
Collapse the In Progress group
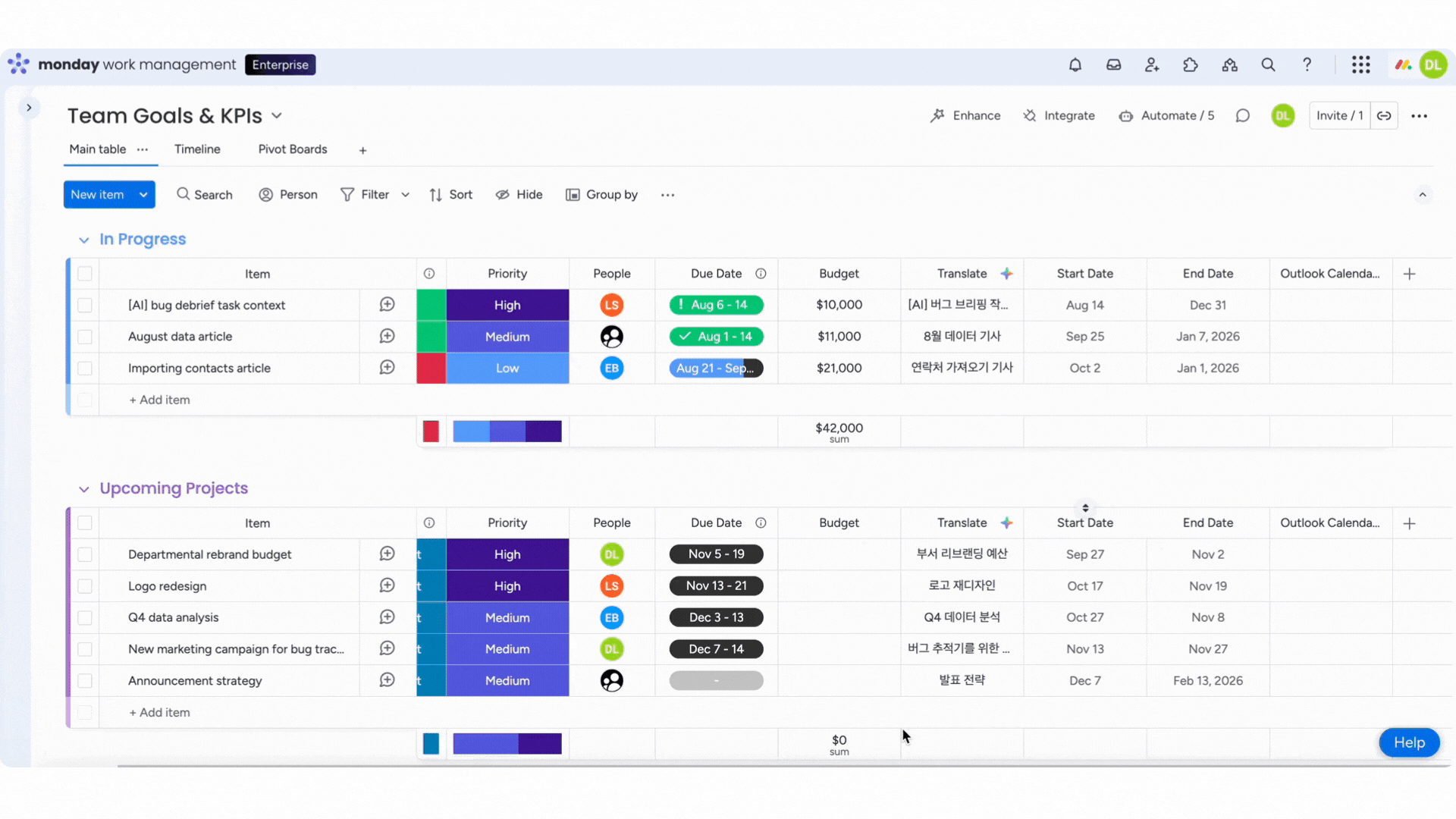(x=83, y=240)
